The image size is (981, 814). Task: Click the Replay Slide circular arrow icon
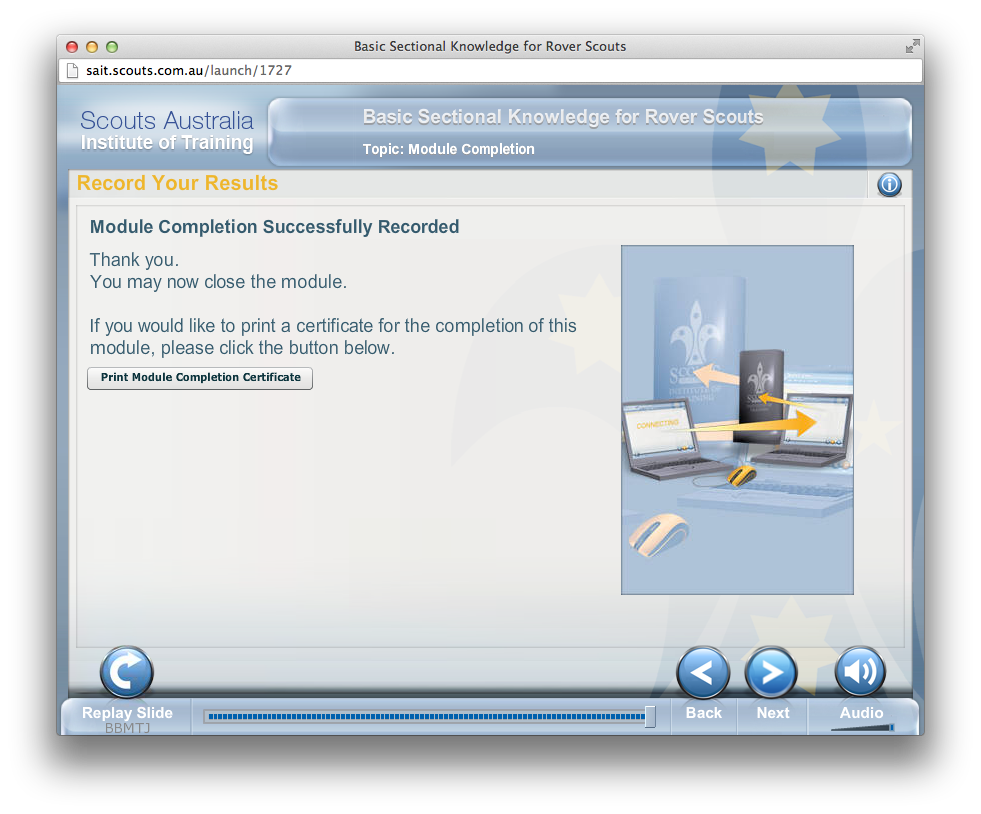pyautogui.click(x=126, y=672)
